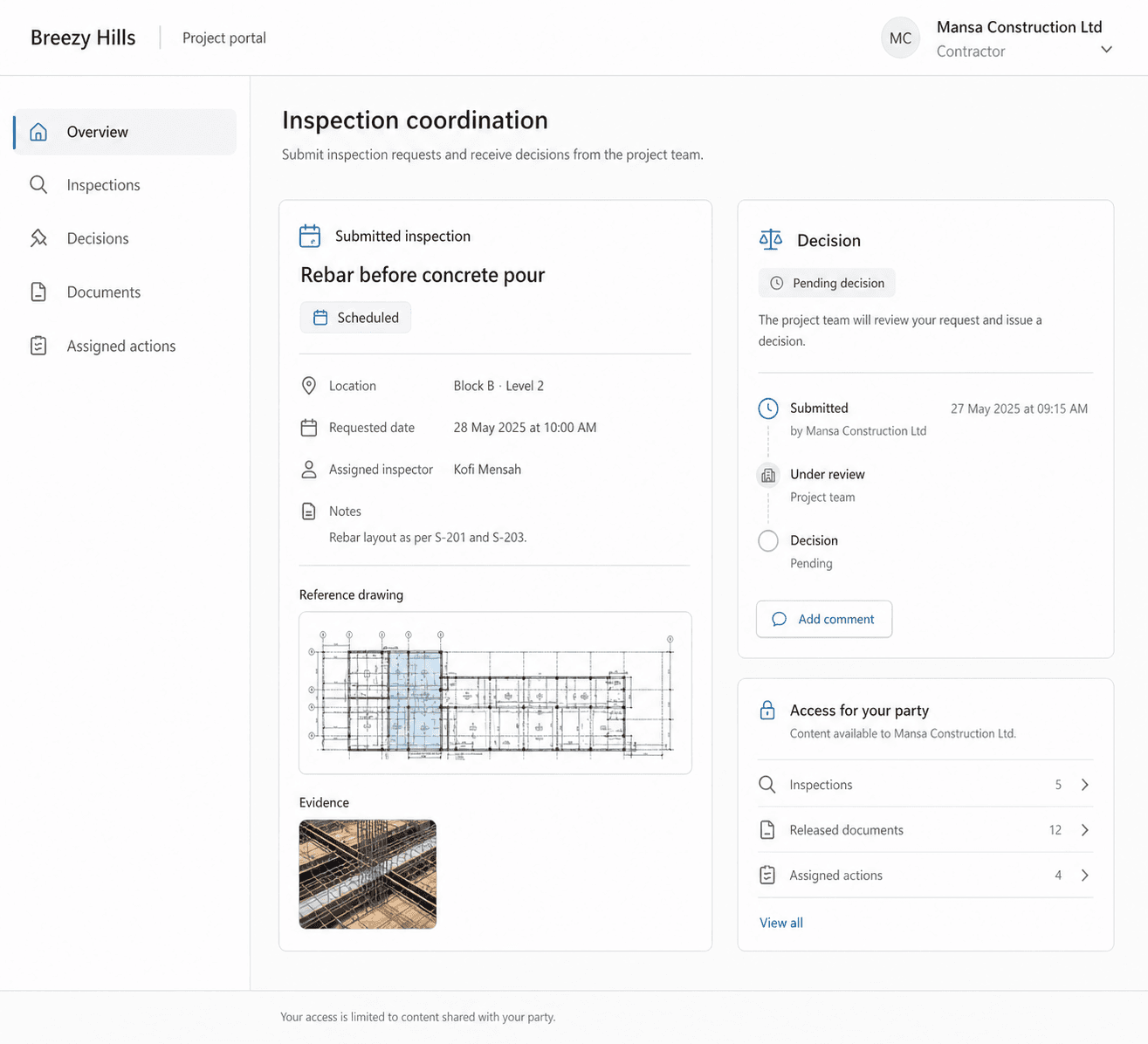Click the Pending decision status badge
This screenshot has height=1044, width=1148.
click(827, 283)
